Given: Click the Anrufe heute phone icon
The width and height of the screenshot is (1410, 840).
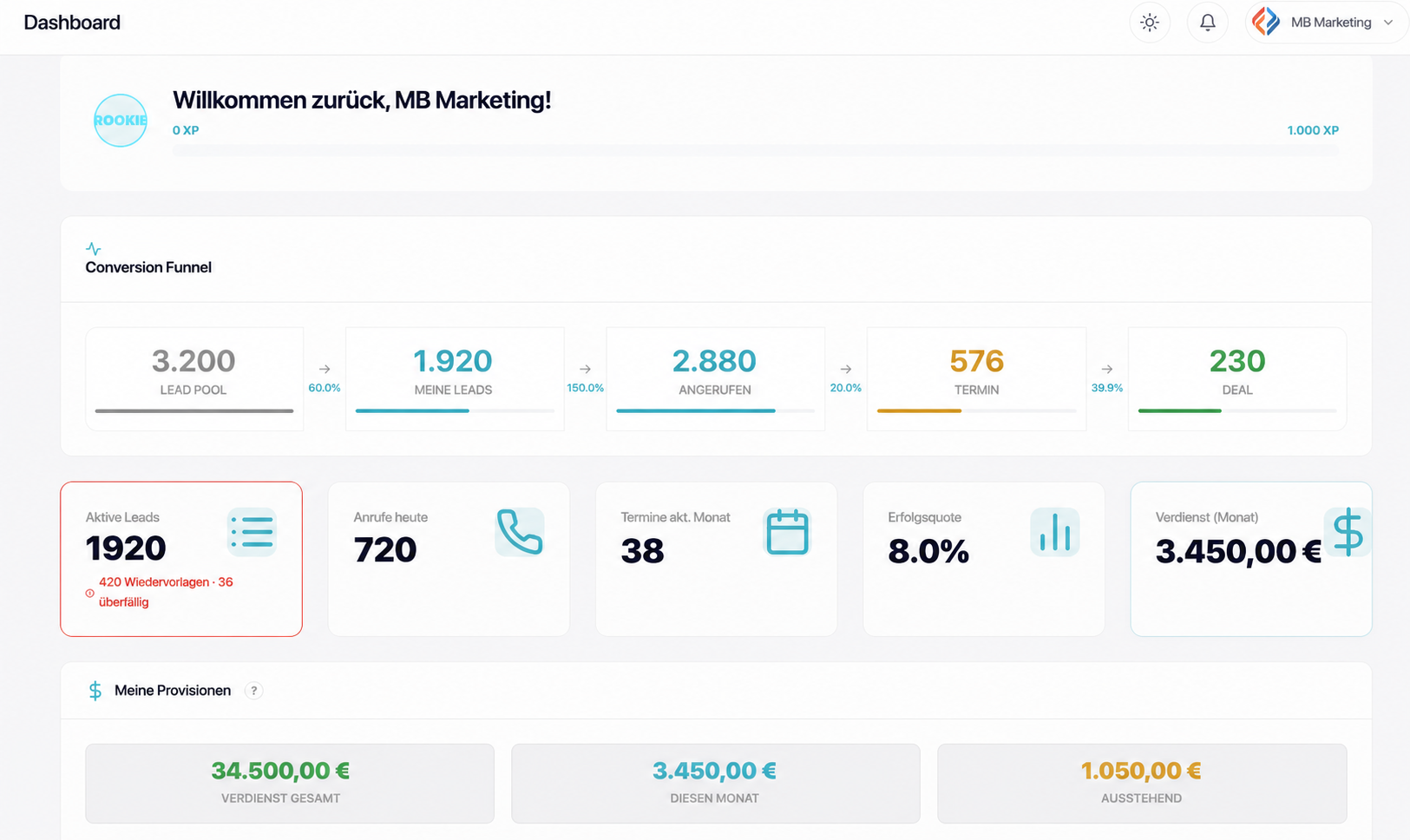Looking at the screenshot, I should point(520,532).
